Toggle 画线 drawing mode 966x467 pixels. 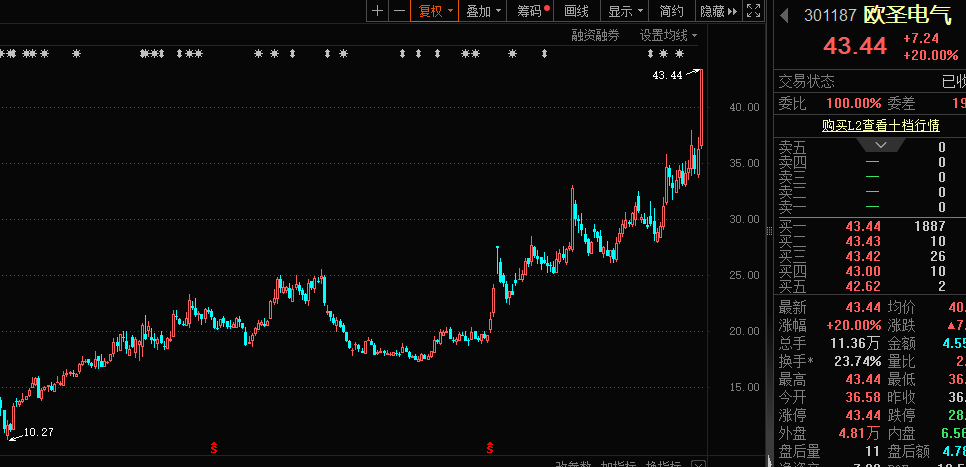click(x=577, y=11)
